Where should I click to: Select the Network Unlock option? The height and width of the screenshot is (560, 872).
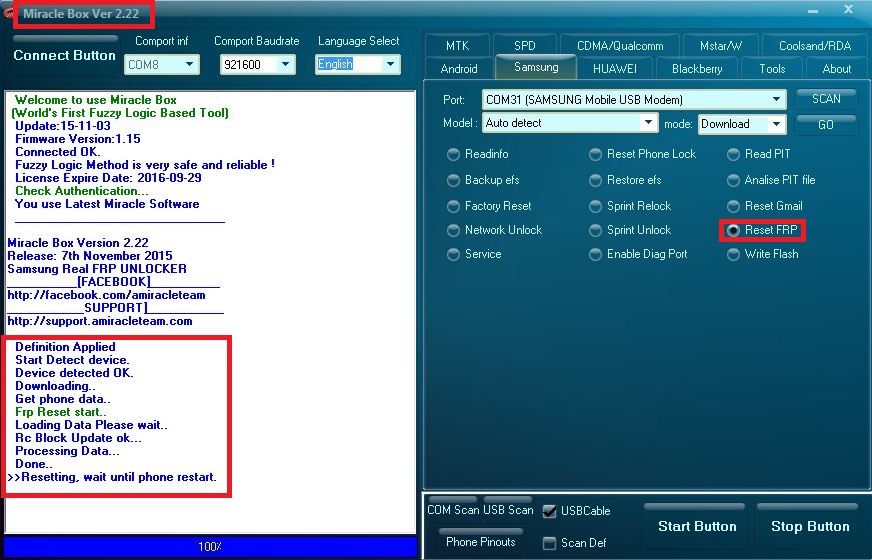[x=454, y=230]
